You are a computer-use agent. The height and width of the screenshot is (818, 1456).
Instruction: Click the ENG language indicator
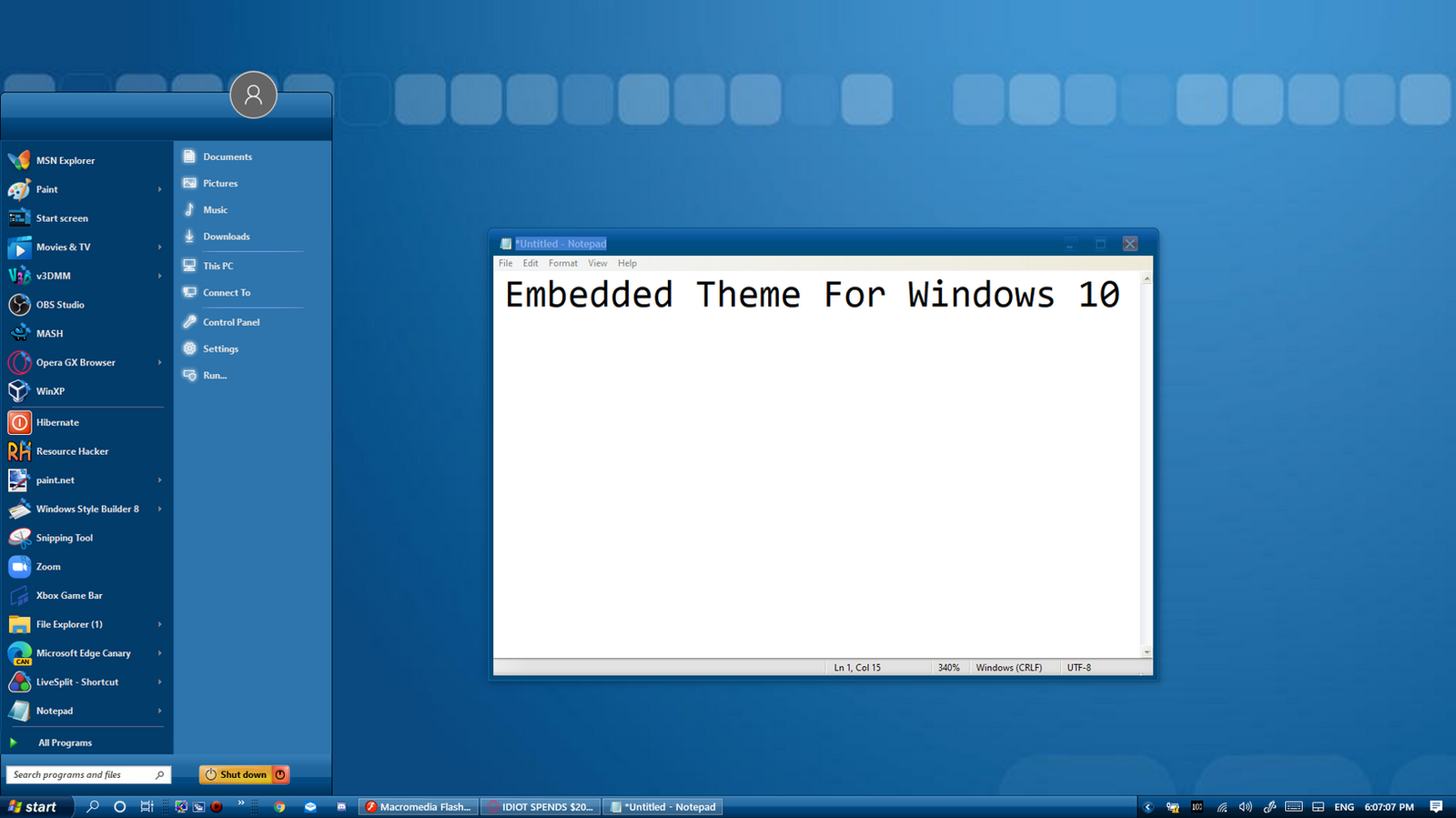[x=1344, y=807]
